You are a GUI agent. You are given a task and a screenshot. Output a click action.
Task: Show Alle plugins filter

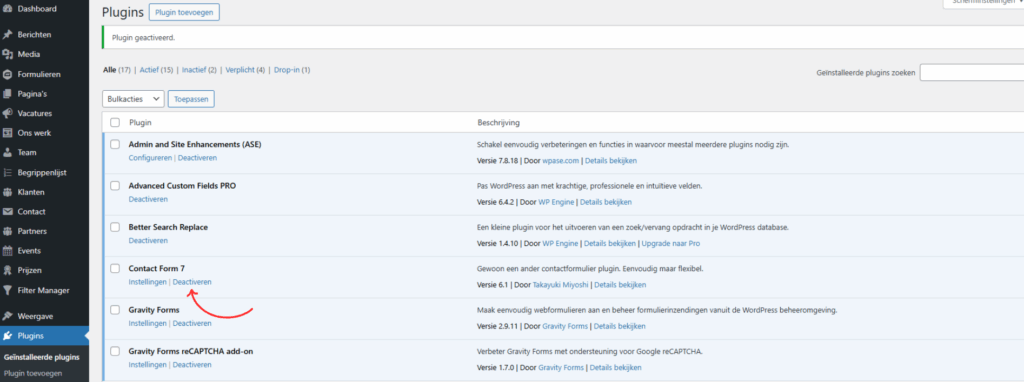[109, 70]
